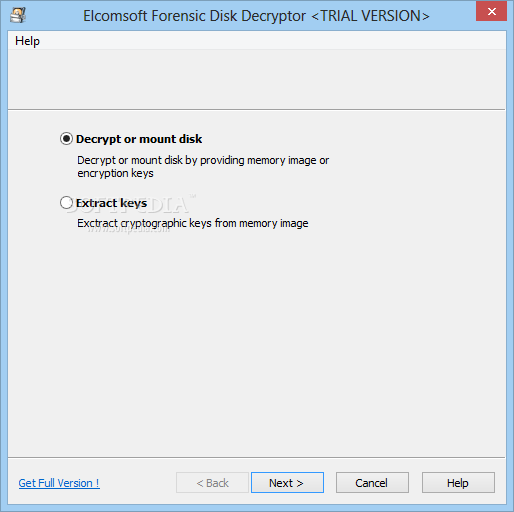
Task: Click the empty menu bar area beside Help
Action: 273,41
